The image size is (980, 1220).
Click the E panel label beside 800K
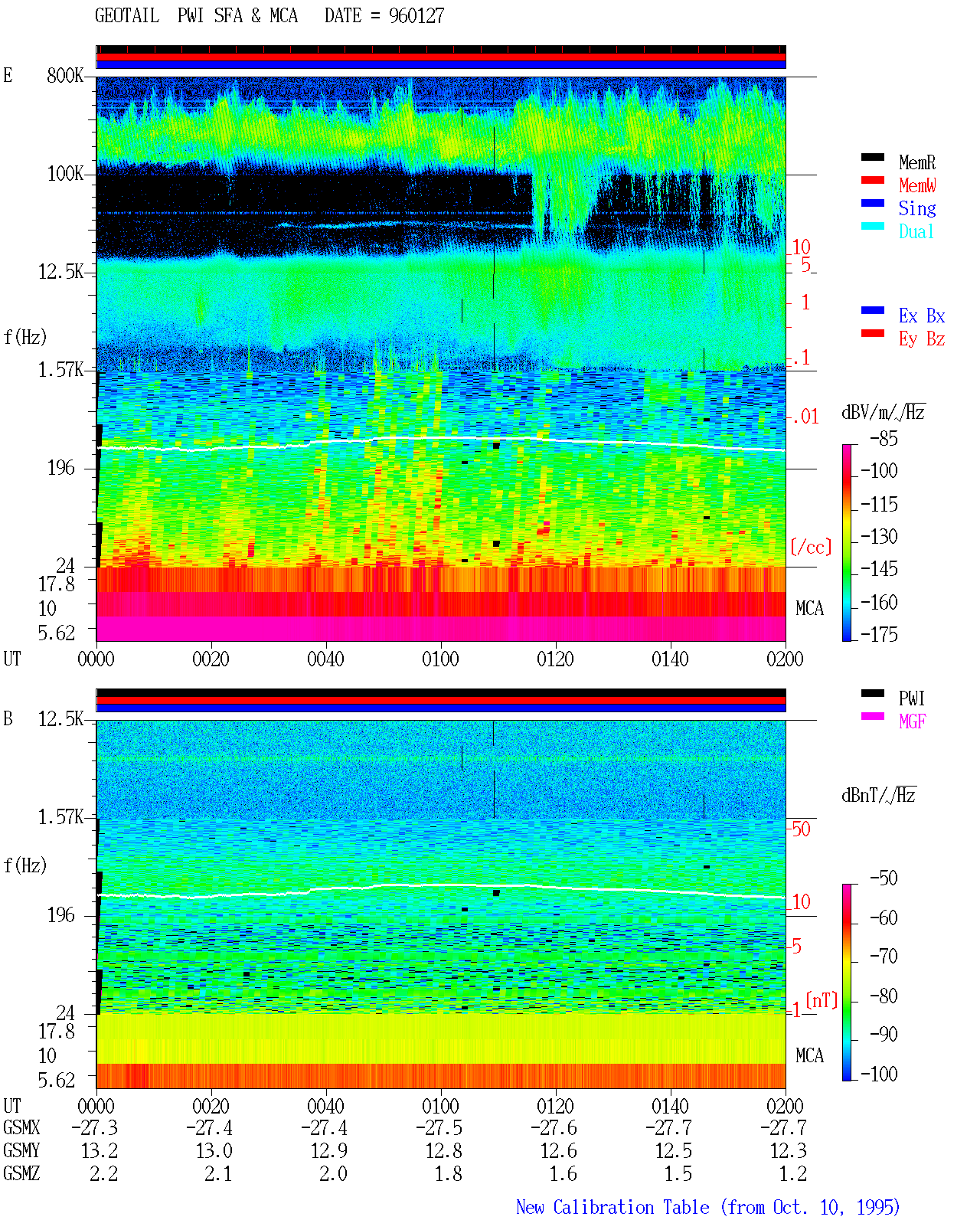tap(8, 75)
